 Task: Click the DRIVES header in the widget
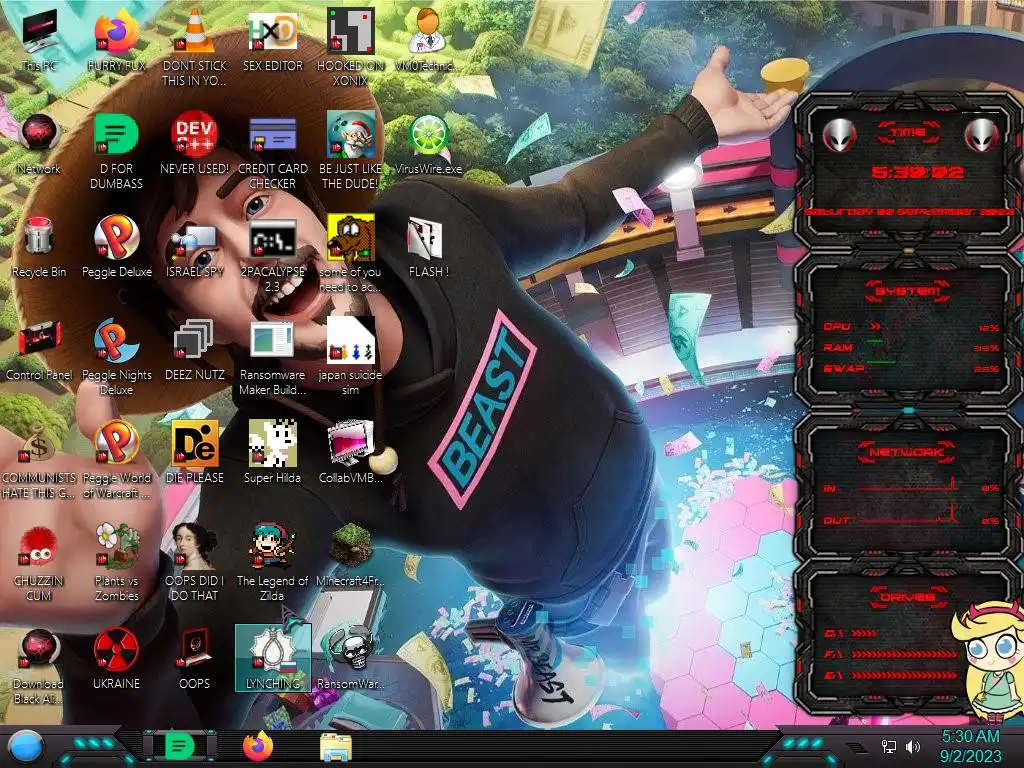point(908,597)
